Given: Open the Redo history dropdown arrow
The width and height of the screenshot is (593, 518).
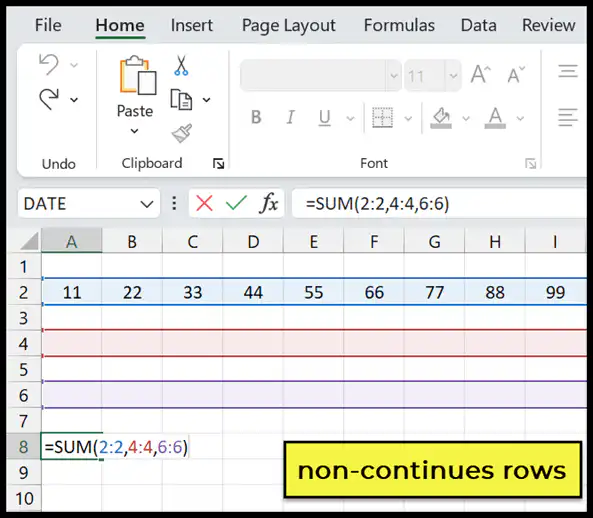Looking at the screenshot, I should point(74,100).
